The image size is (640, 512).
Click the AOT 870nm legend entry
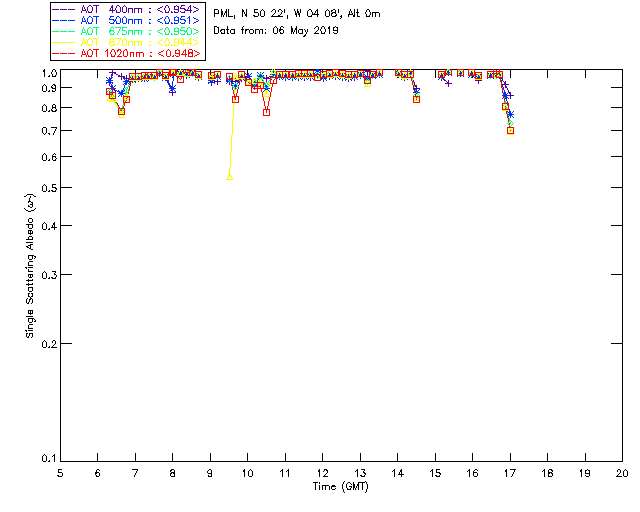point(127,42)
